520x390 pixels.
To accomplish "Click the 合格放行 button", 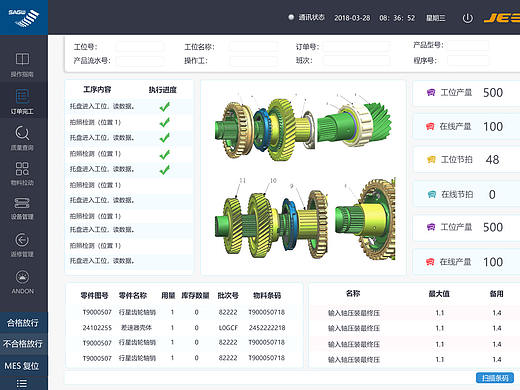I will point(24,323).
